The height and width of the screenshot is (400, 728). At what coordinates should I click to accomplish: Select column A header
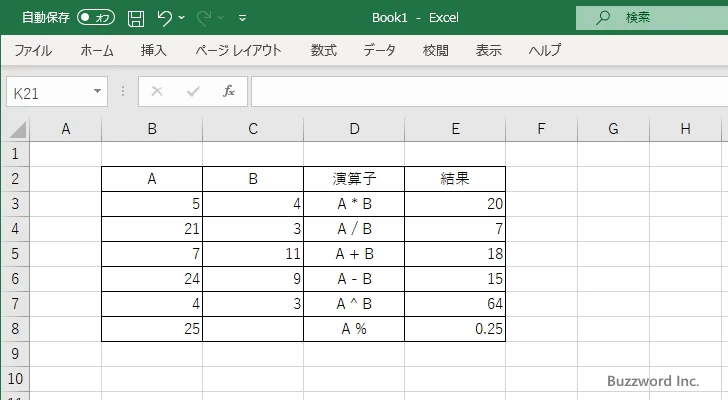click(x=65, y=129)
